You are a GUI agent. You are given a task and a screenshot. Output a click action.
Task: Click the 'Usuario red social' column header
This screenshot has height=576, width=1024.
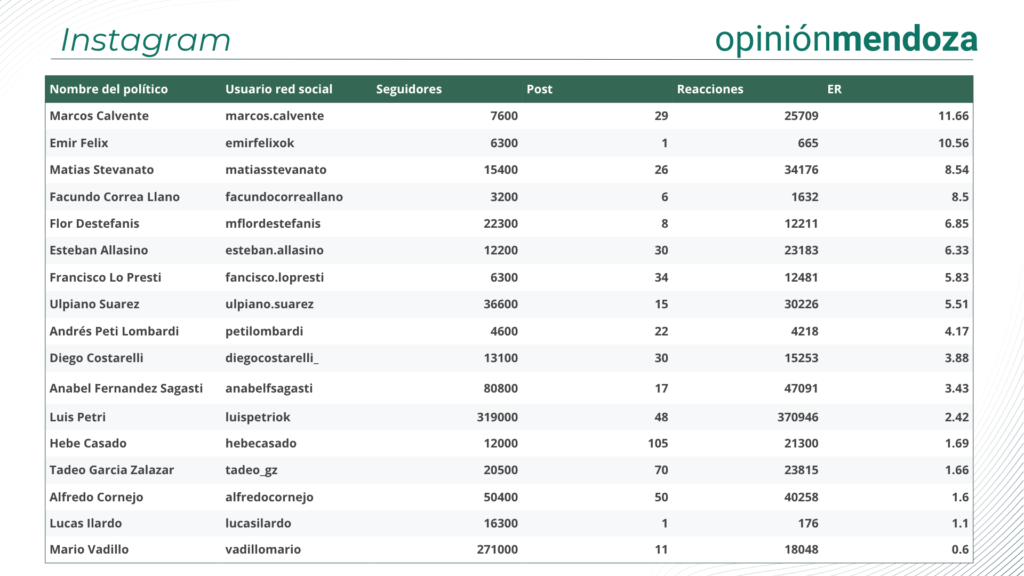point(279,89)
